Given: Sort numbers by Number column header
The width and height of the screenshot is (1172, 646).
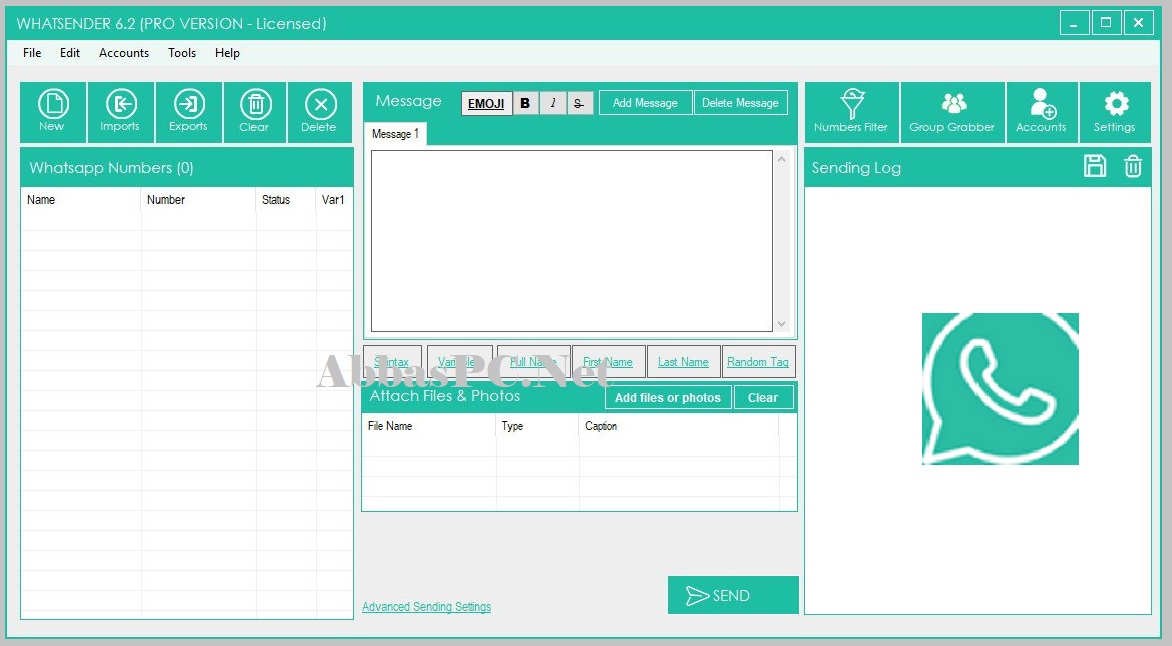Looking at the screenshot, I should point(198,200).
